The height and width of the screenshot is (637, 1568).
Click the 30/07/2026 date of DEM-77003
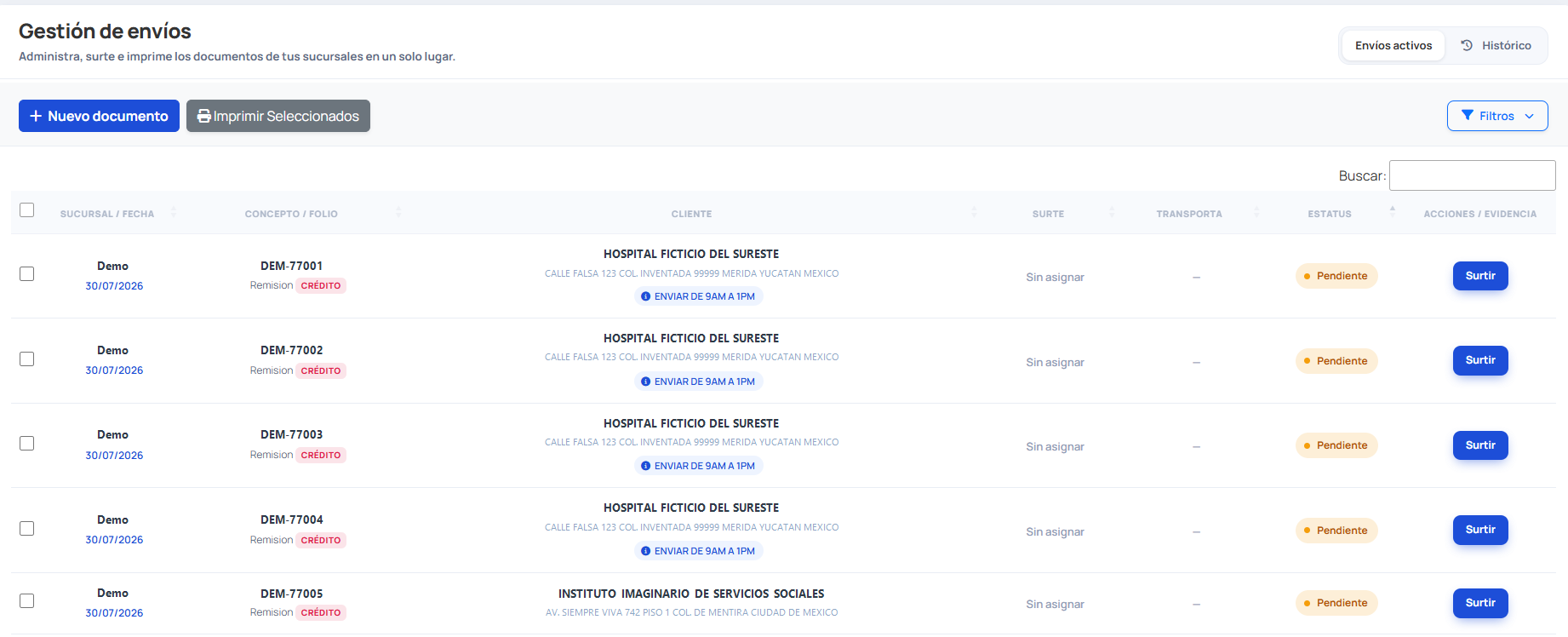click(114, 456)
